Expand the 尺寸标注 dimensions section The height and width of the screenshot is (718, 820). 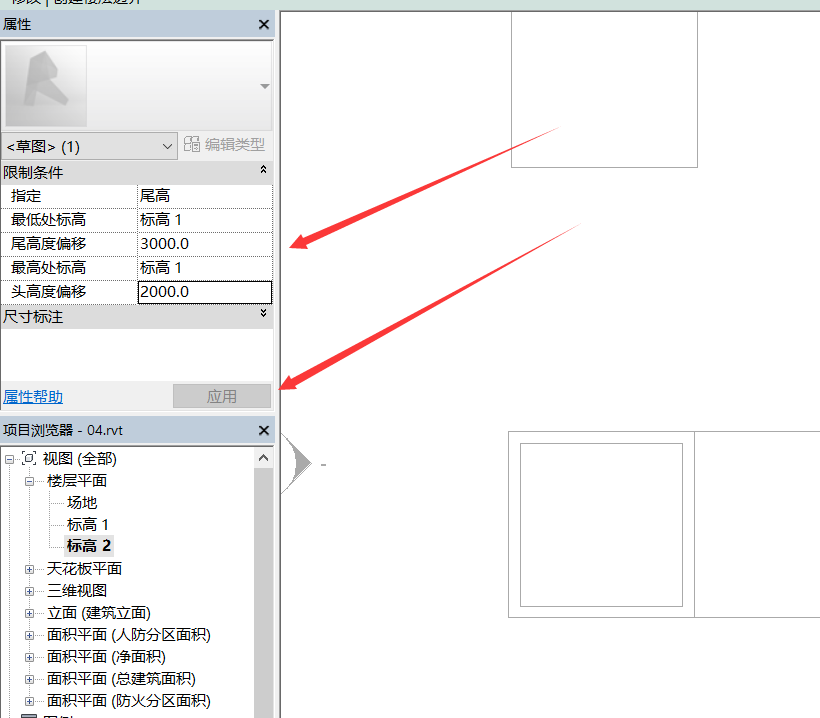coord(263,315)
